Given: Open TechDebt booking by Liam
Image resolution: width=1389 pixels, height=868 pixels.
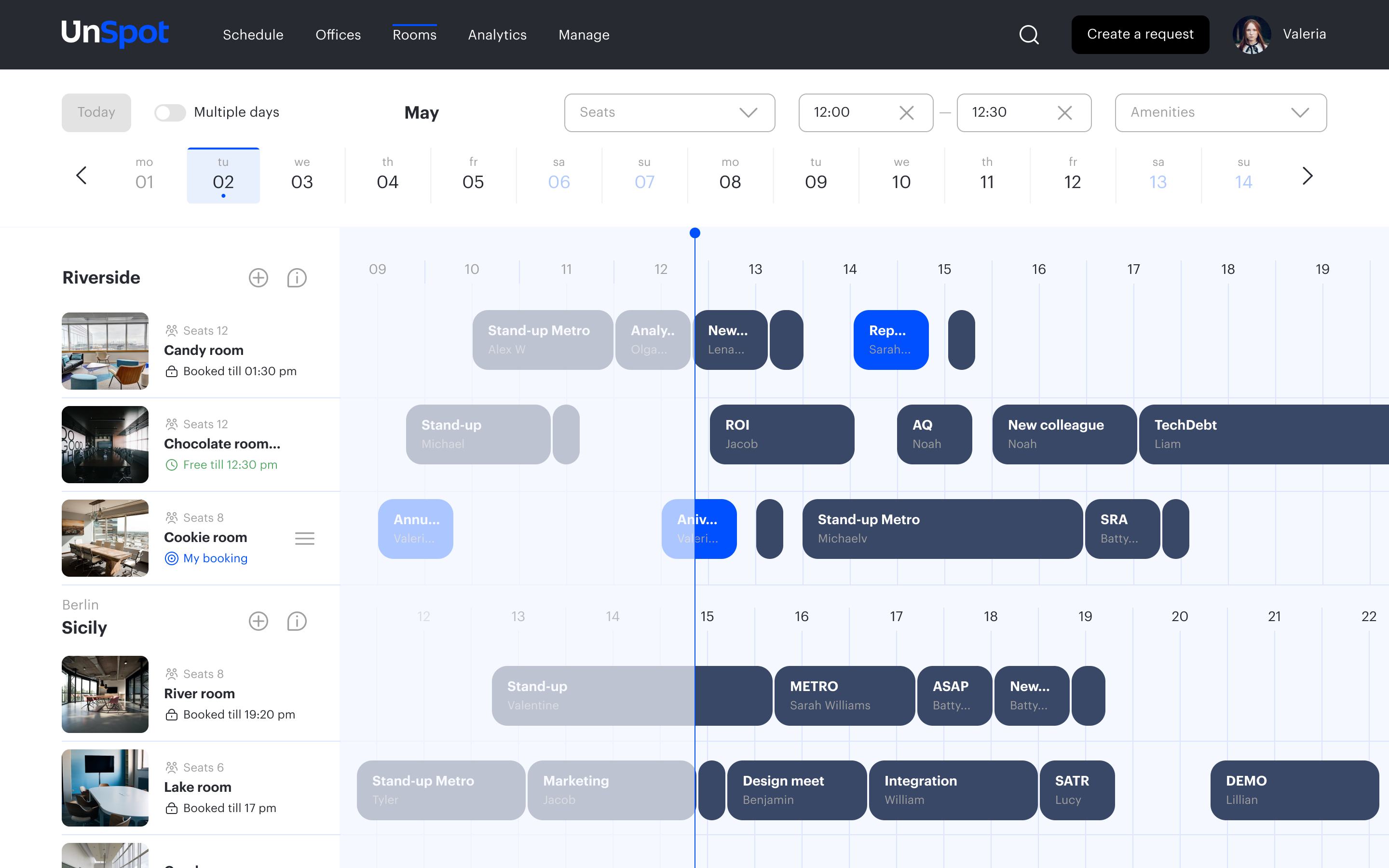Looking at the screenshot, I should (1264, 434).
